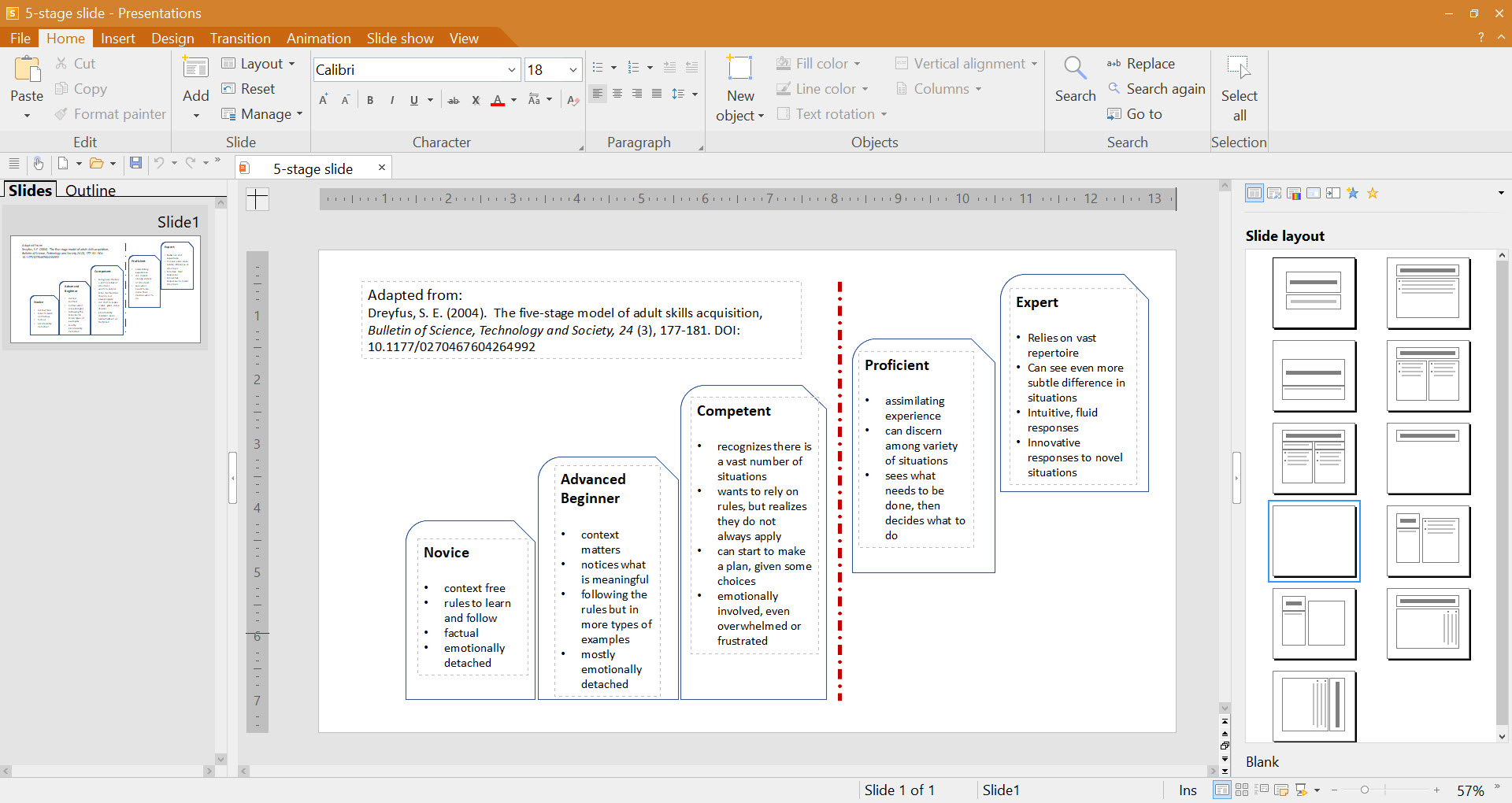Click the line spacing icon
Image resolution: width=1512 pixels, height=803 pixels.
pos(678,94)
